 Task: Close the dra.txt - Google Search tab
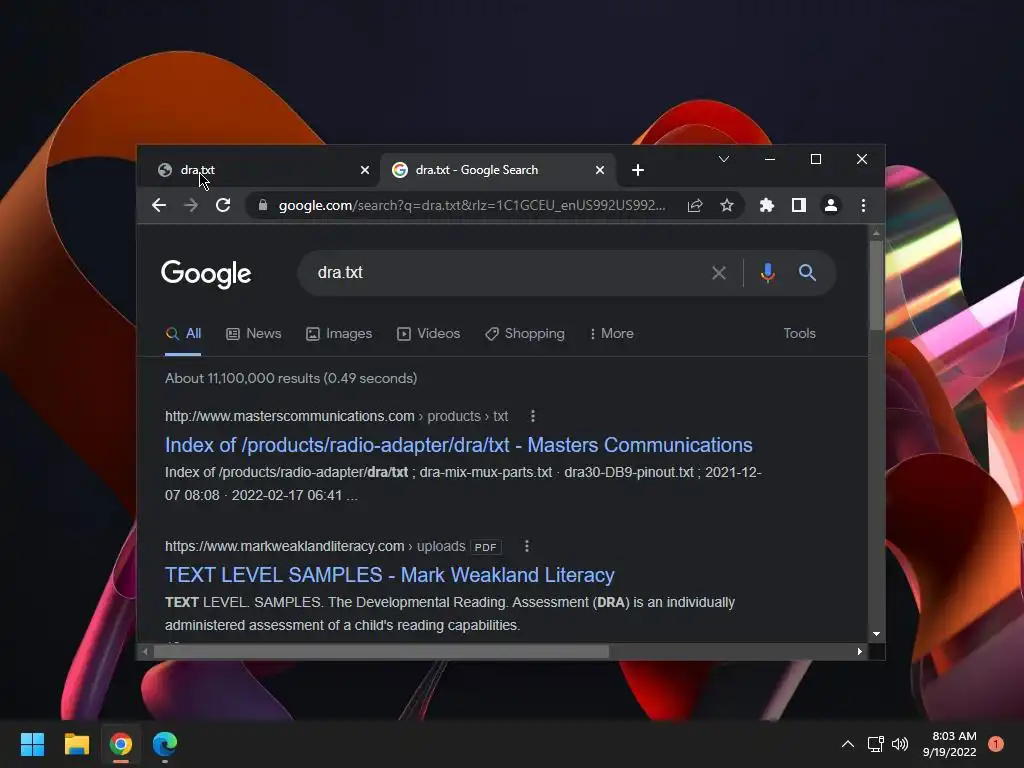click(x=600, y=170)
